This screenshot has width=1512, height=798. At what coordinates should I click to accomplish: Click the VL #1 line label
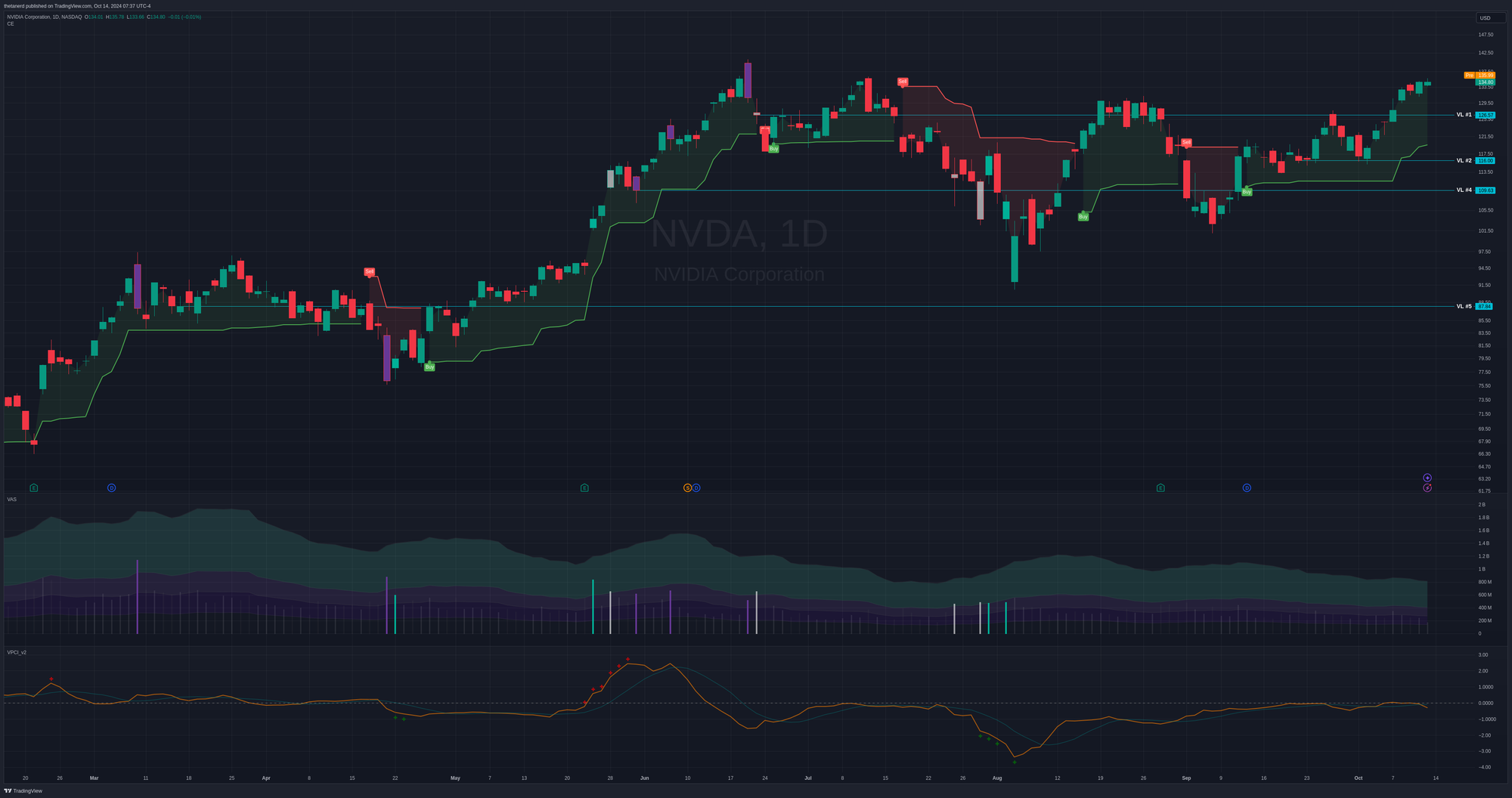(1464, 115)
